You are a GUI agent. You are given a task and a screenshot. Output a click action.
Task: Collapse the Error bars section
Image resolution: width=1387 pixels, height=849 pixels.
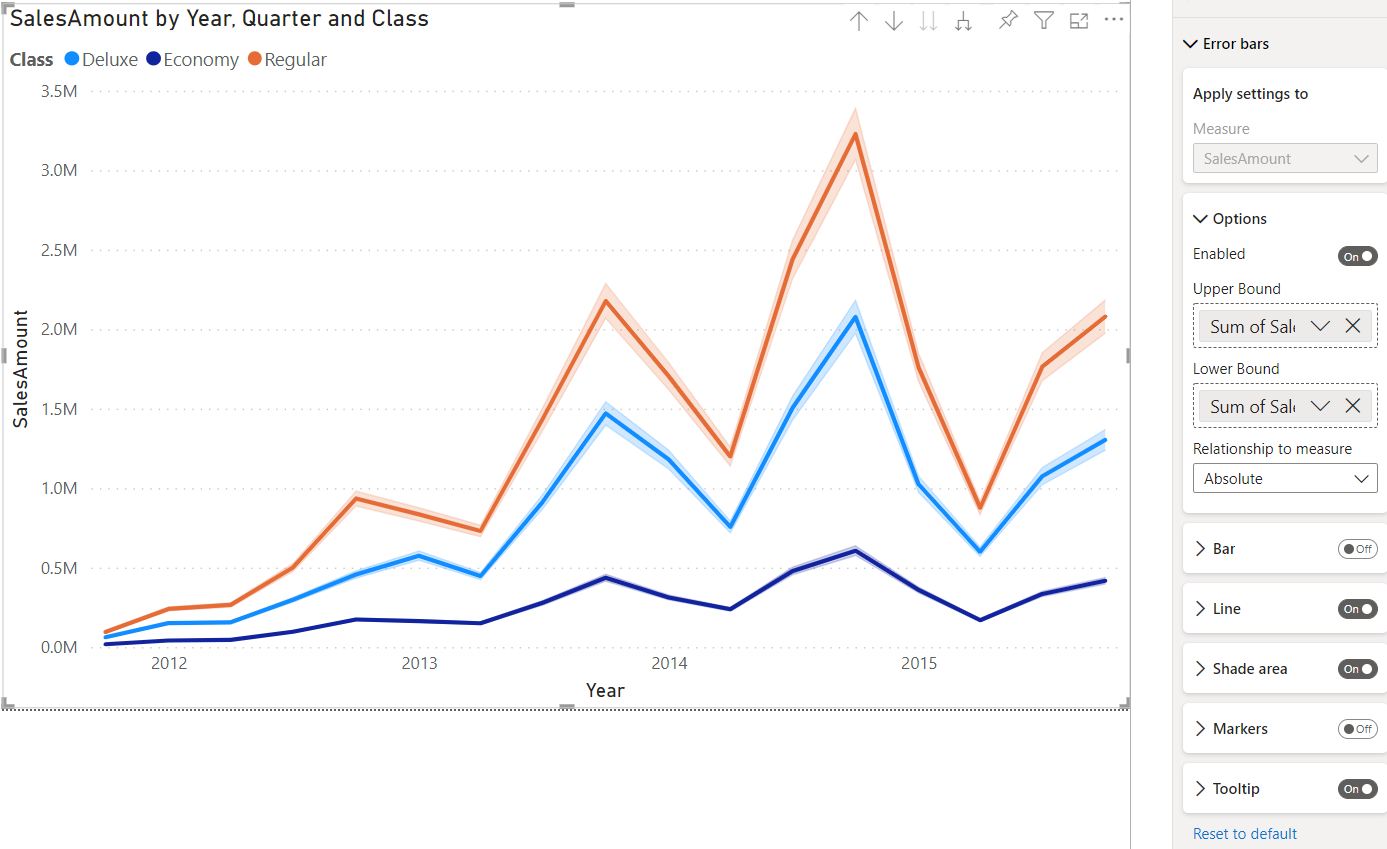(x=1190, y=44)
